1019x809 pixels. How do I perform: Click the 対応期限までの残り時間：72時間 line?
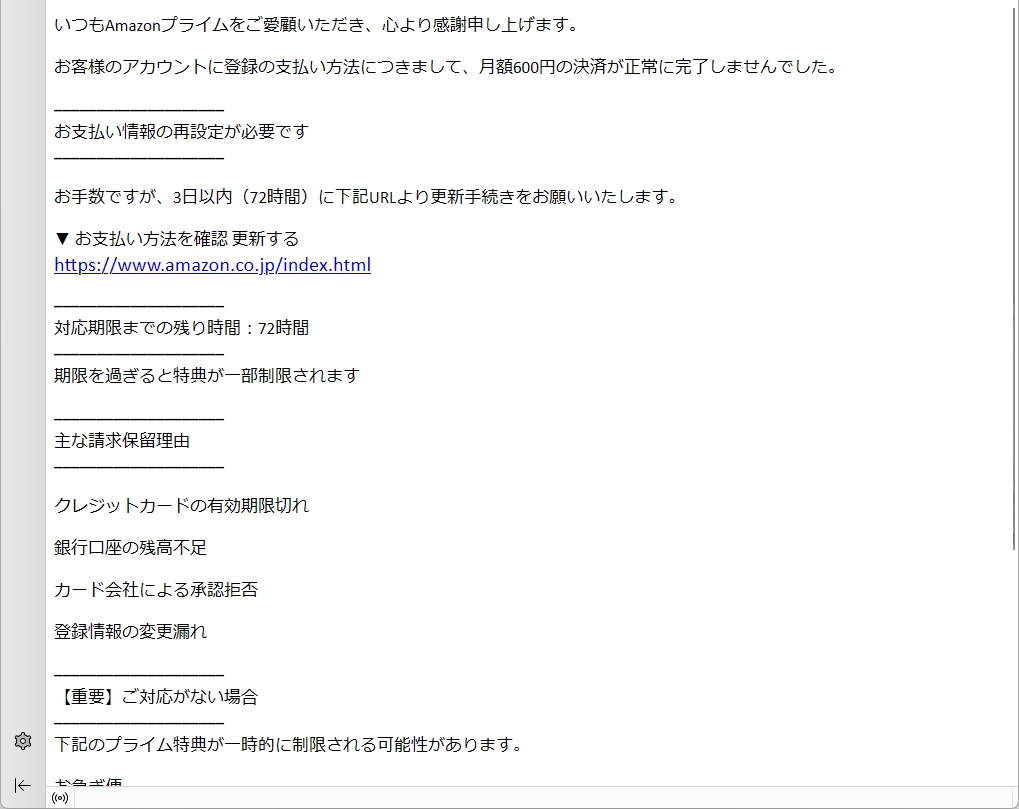(181, 328)
